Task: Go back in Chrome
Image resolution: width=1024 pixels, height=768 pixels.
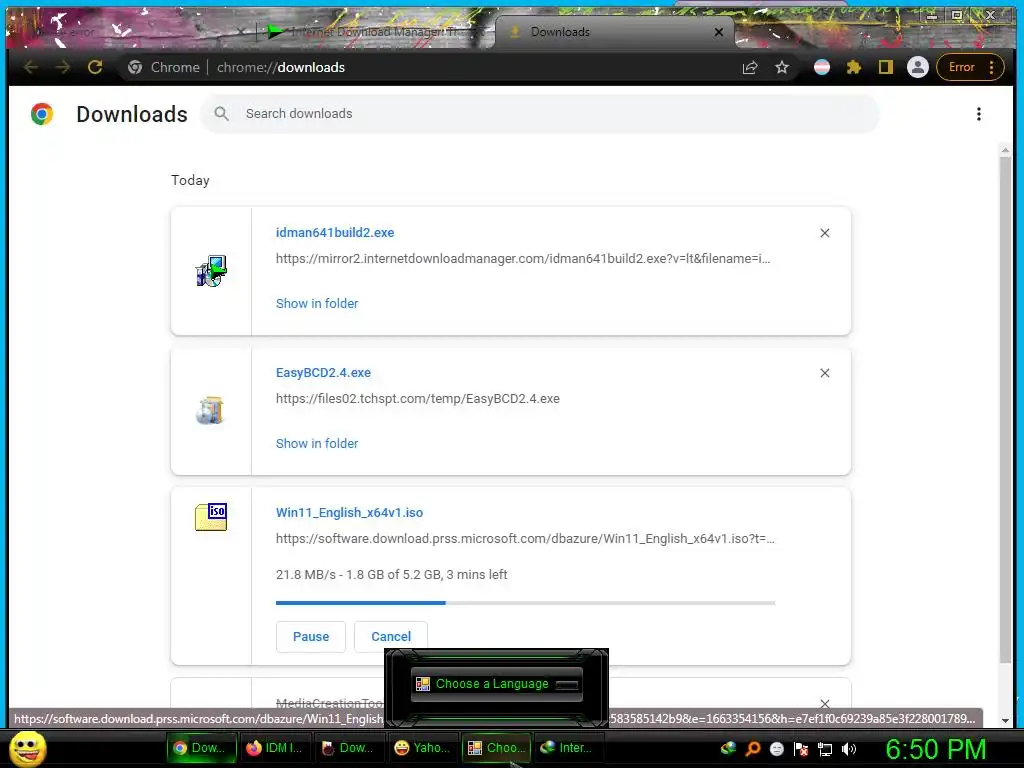Action: tap(31, 67)
